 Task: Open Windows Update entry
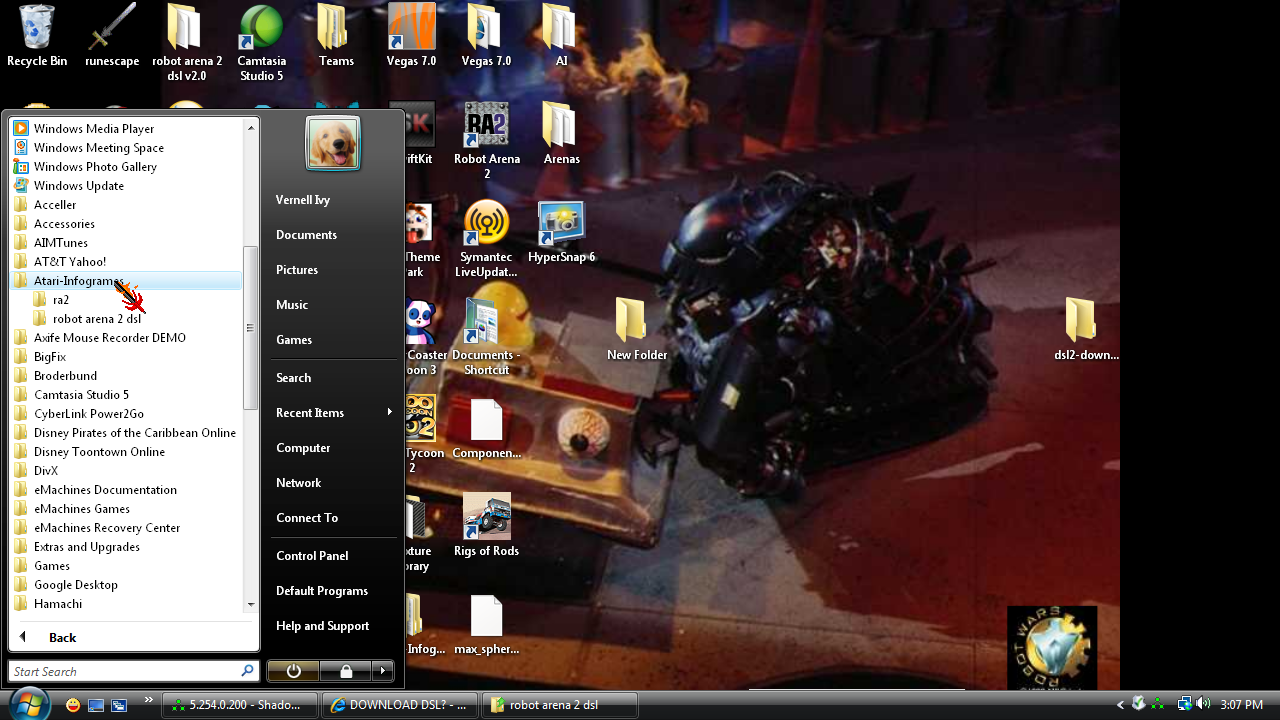pyautogui.click(x=127, y=185)
